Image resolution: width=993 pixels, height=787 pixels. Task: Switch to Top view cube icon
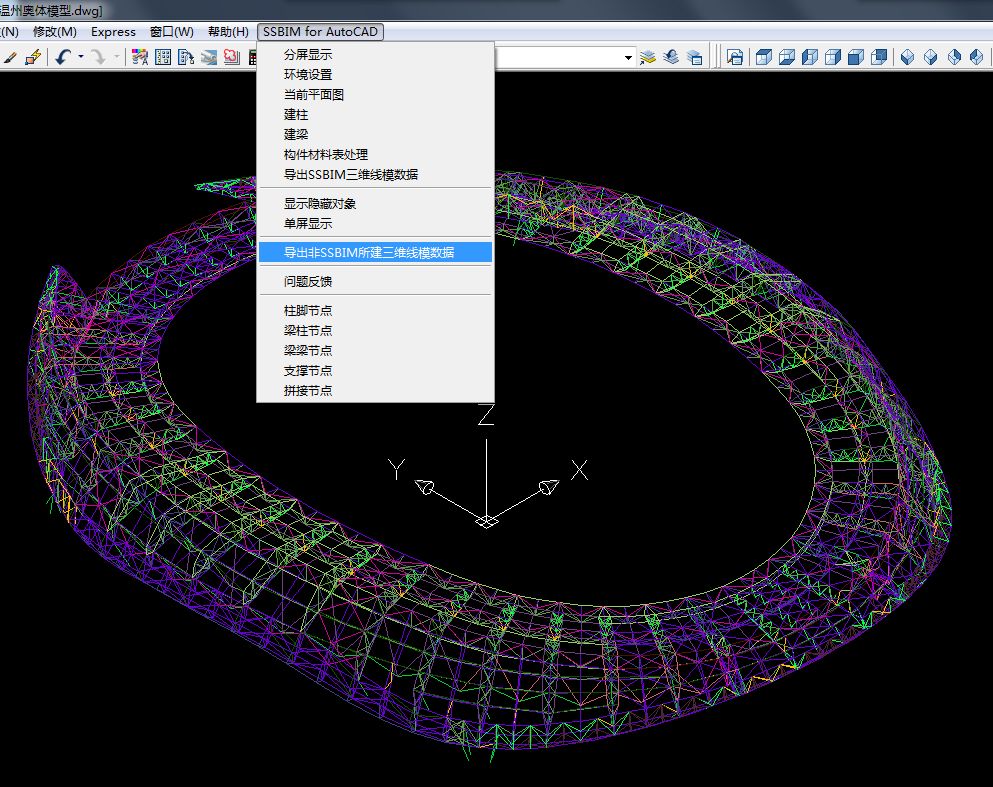(x=764, y=58)
